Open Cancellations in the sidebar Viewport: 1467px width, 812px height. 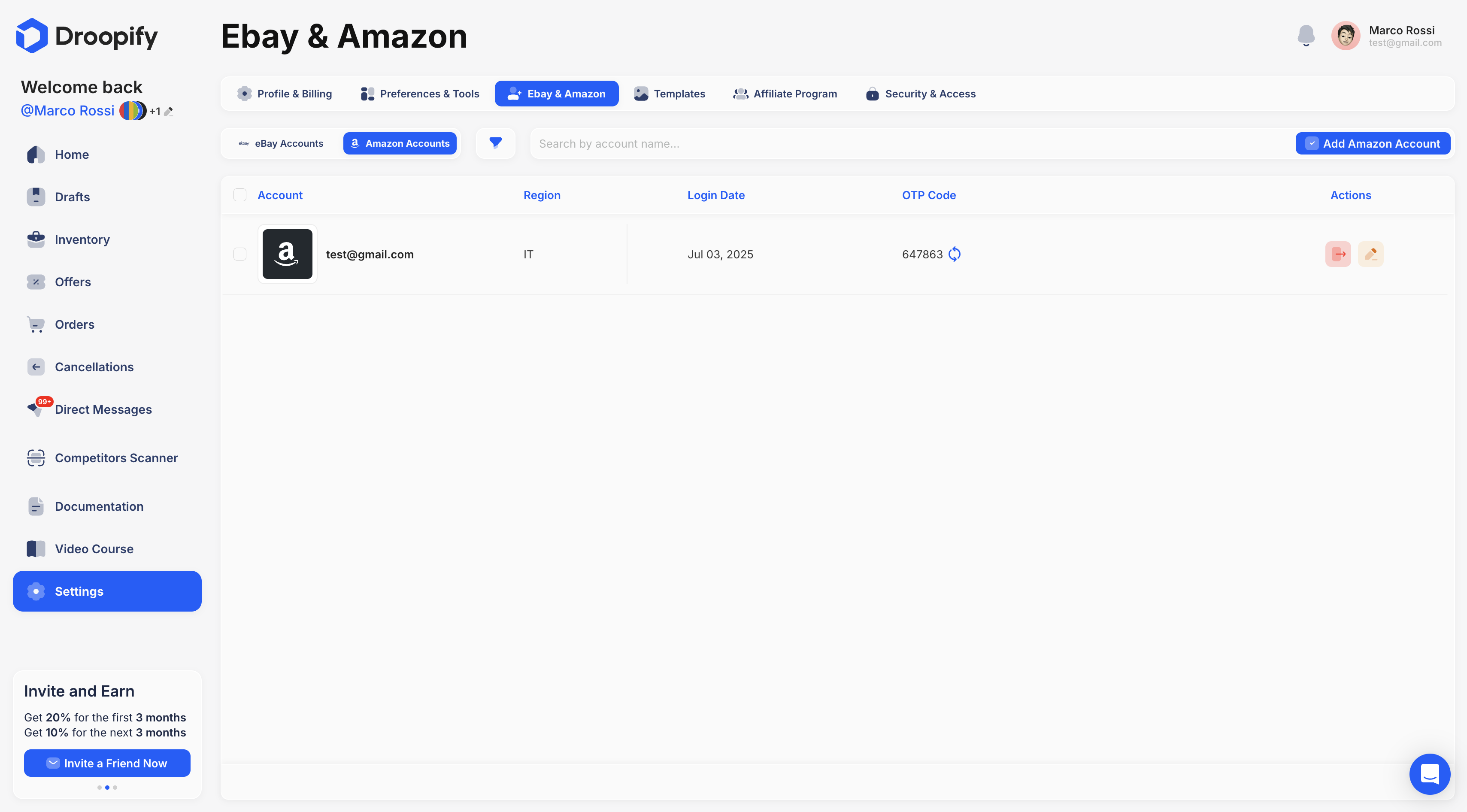[x=107, y=367]
